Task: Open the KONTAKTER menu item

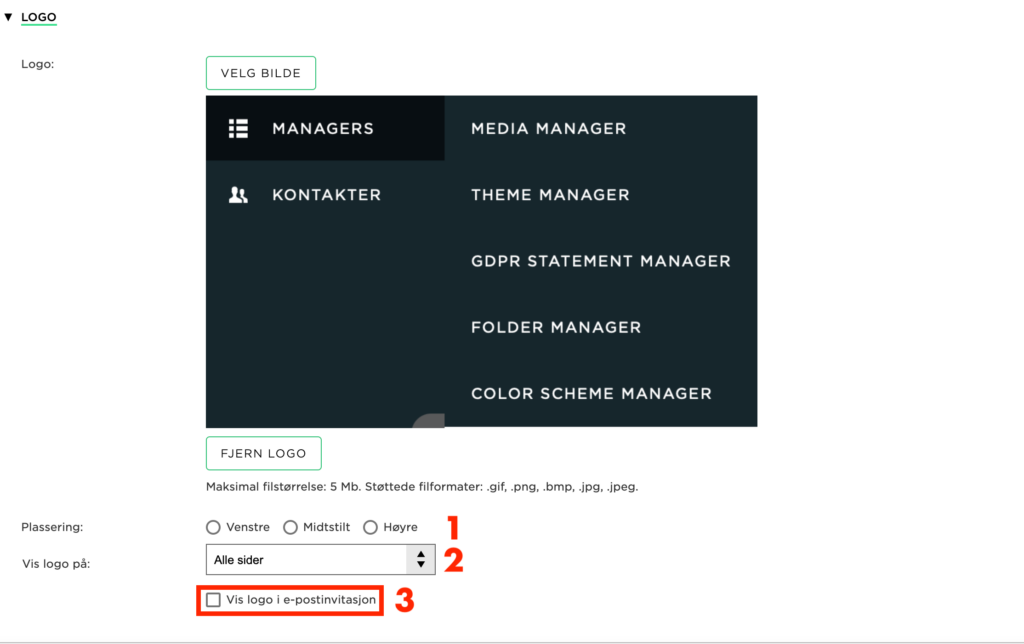Action: pyautogui.click(x=325, y=195)
